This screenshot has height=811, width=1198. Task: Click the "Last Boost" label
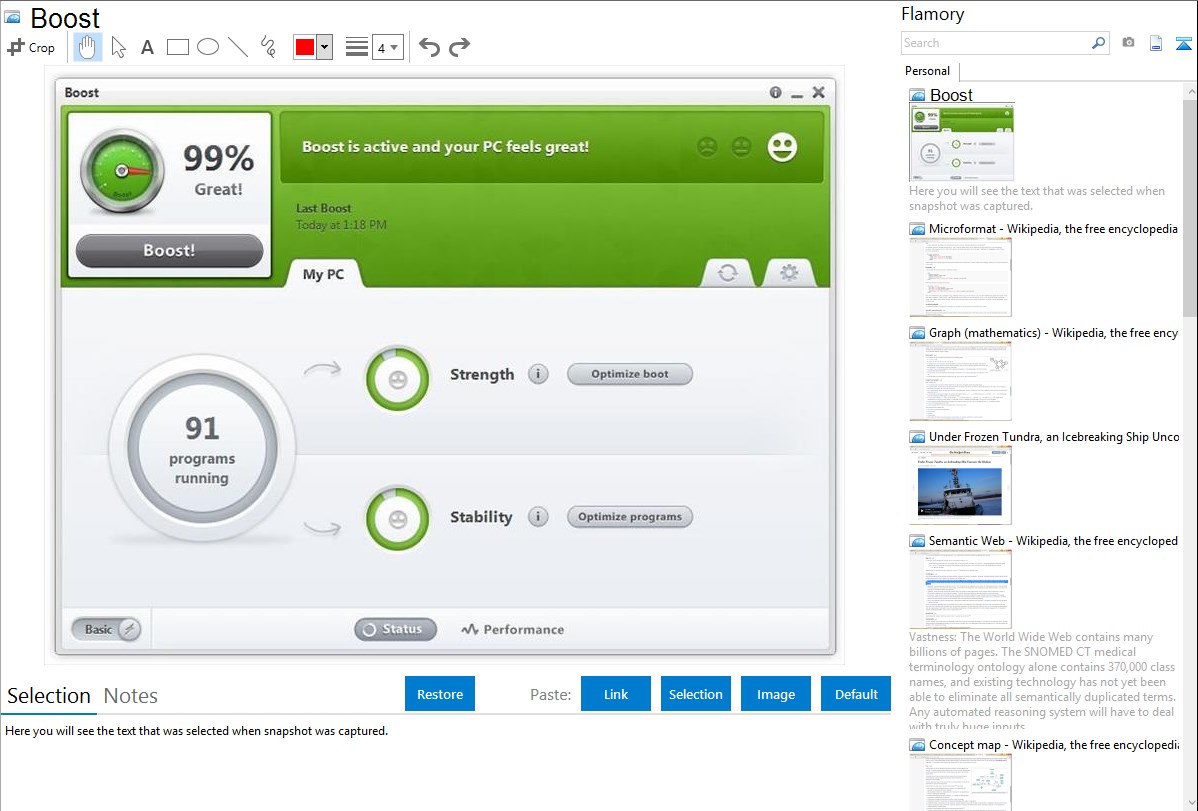pyautogui.click(x=324, y=208)
